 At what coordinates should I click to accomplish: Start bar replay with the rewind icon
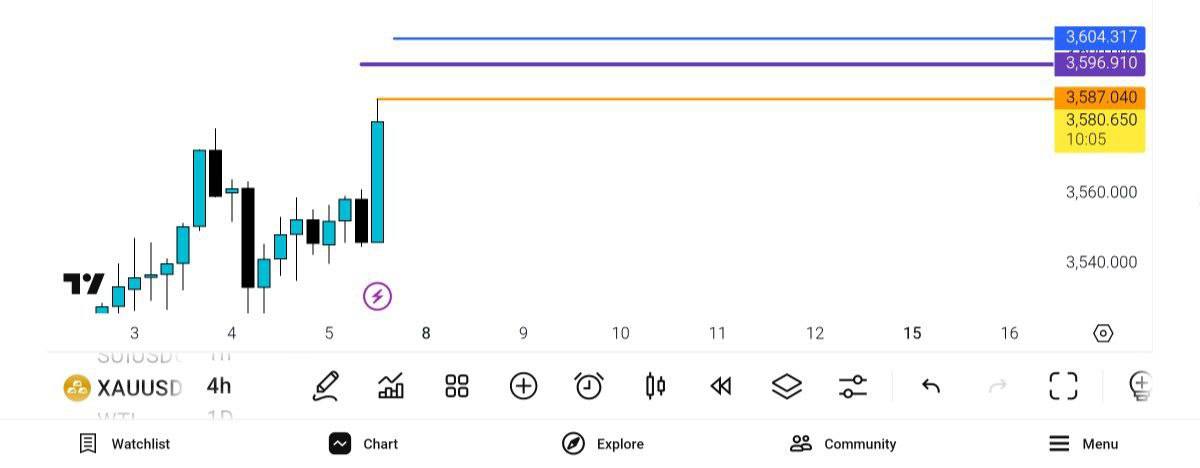point(720,386)
